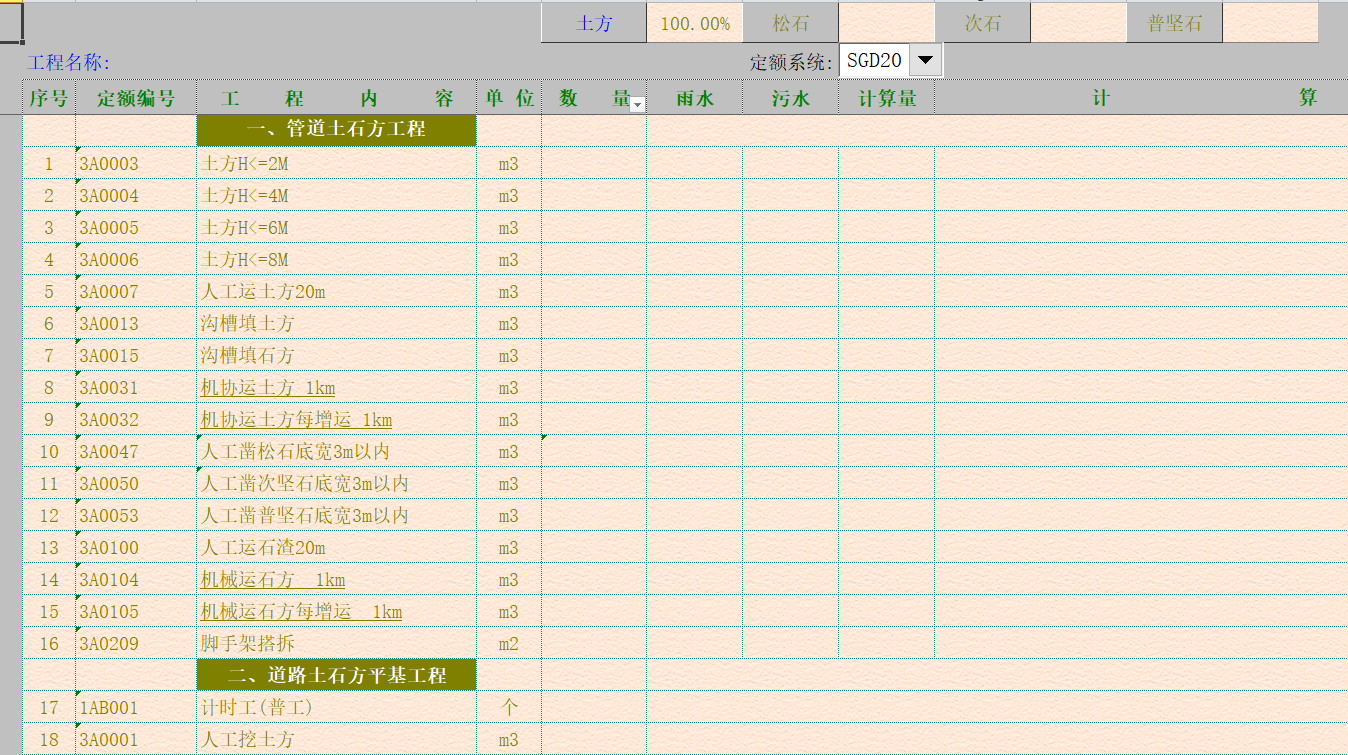Select the 100.00% percentage cell
Image resolution: width=1348 pixels, height=755 pixels.
click(x=694, y=23)
